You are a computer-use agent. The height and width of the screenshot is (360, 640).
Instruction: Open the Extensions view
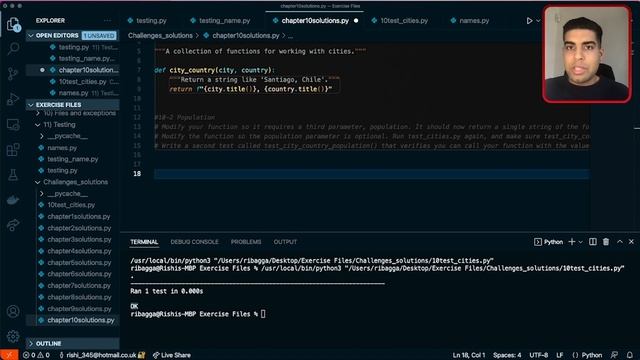(13, 149)
